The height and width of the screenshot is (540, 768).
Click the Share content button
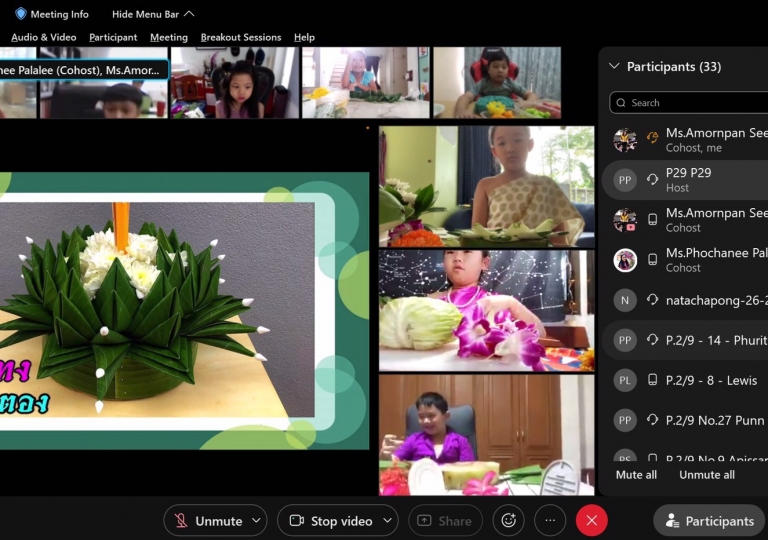pyautogui.click(x=445, y=520)
